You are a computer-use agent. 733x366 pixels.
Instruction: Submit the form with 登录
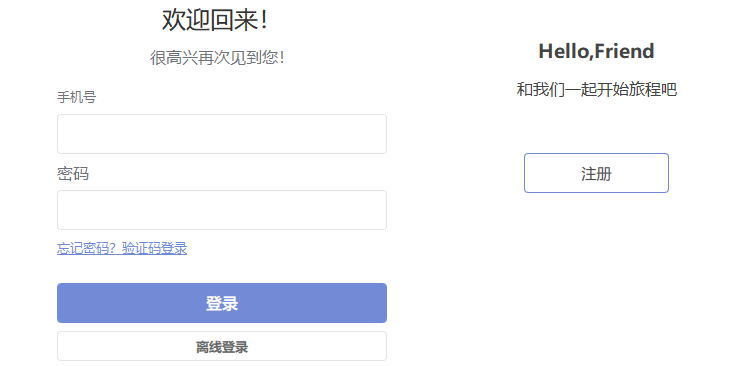222,303
